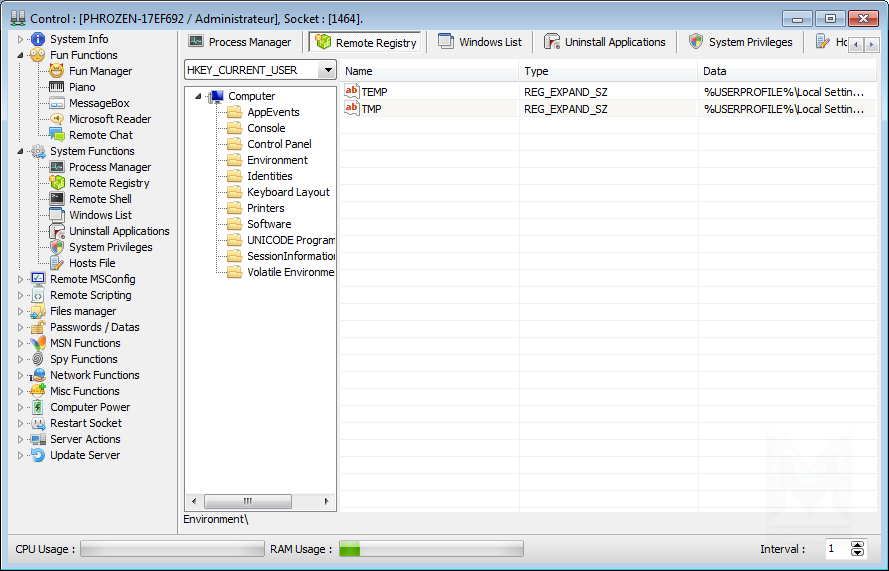Viewport: 889px width, 571px height.
Task: Select the Software registry key folder
Action: point(269,224)
